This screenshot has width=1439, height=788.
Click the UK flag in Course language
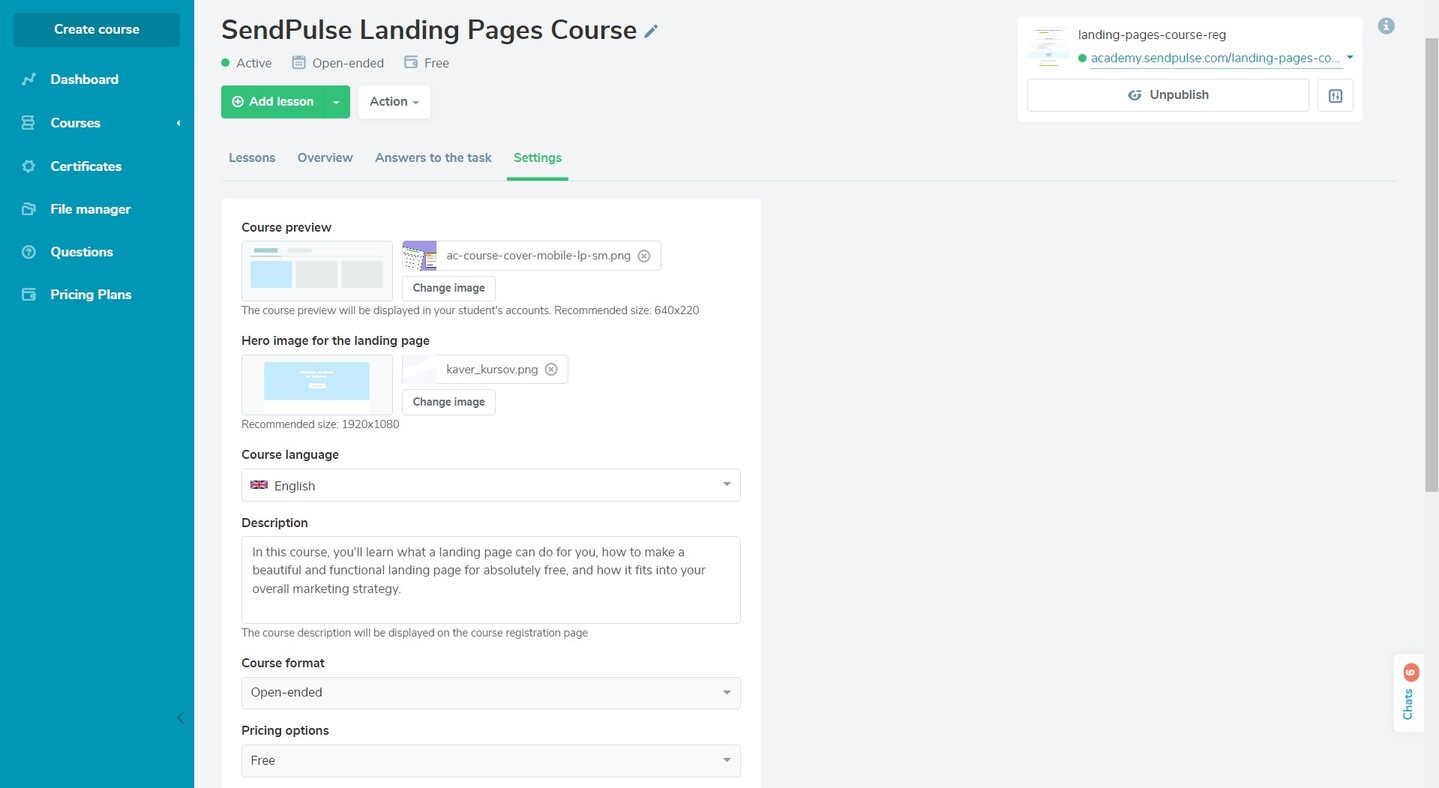pyautogui.click(x=259, y=485)
